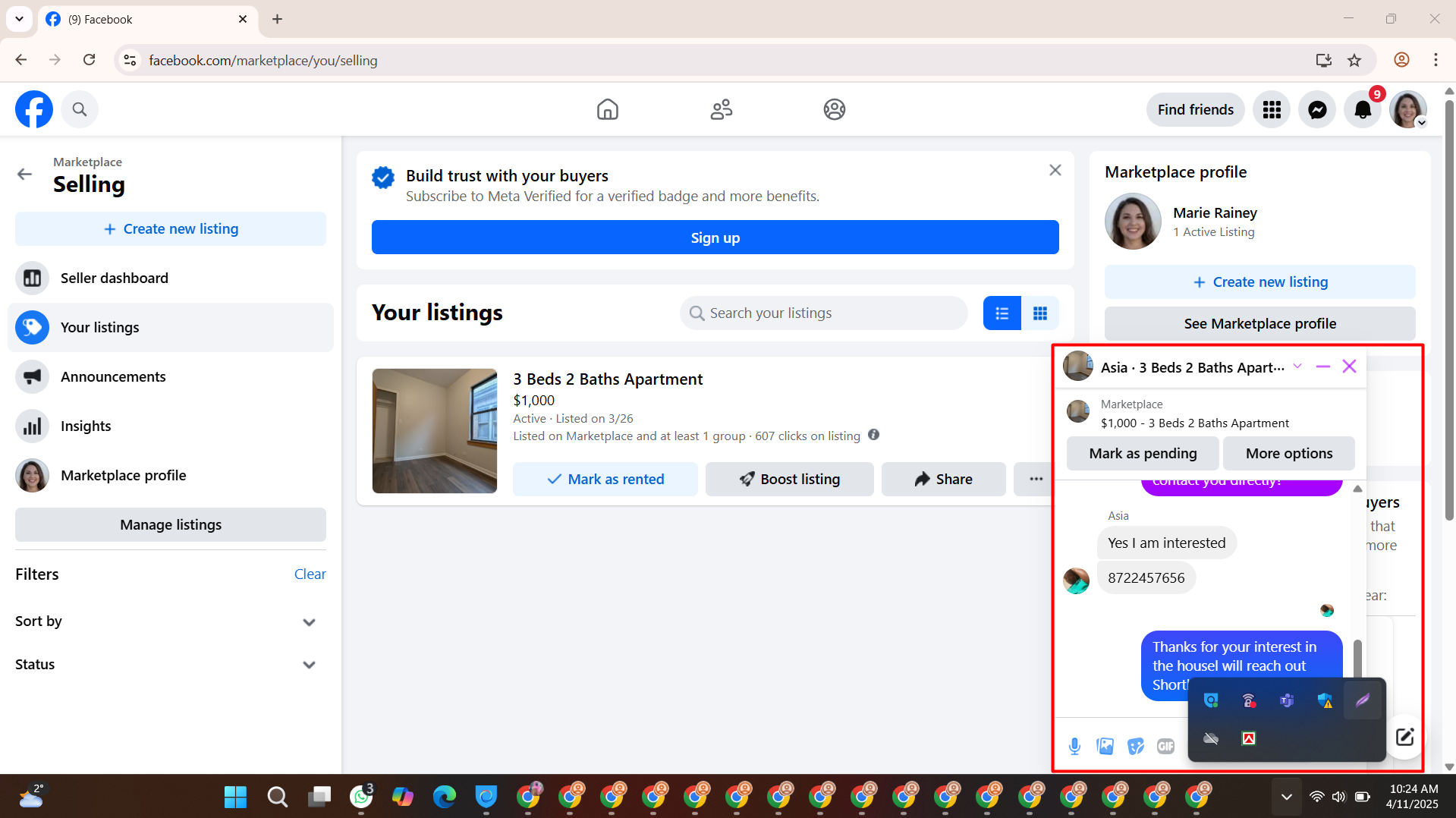Click the Manage listings button
The width and height of the screenshot is (1456, 818).
click(x=171, y=524)
